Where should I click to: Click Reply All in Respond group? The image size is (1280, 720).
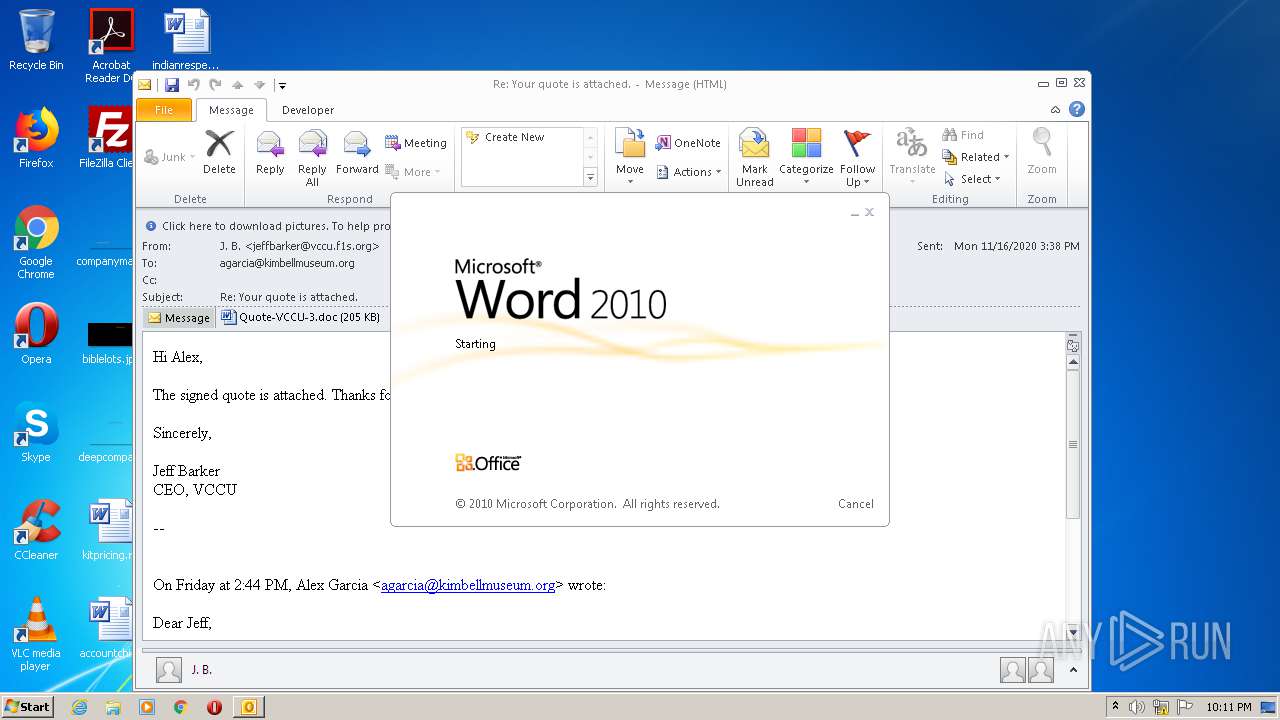(312, 158)
